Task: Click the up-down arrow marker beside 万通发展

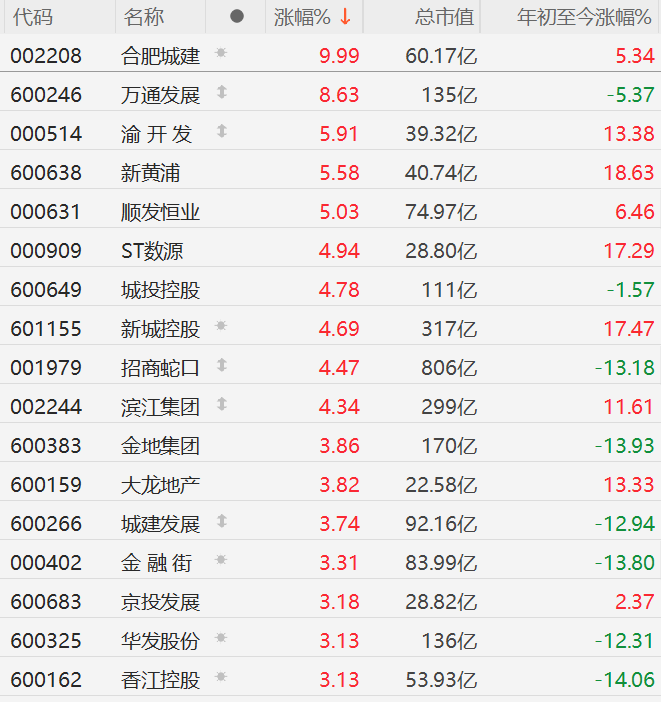Action: [x=222, y=92]
